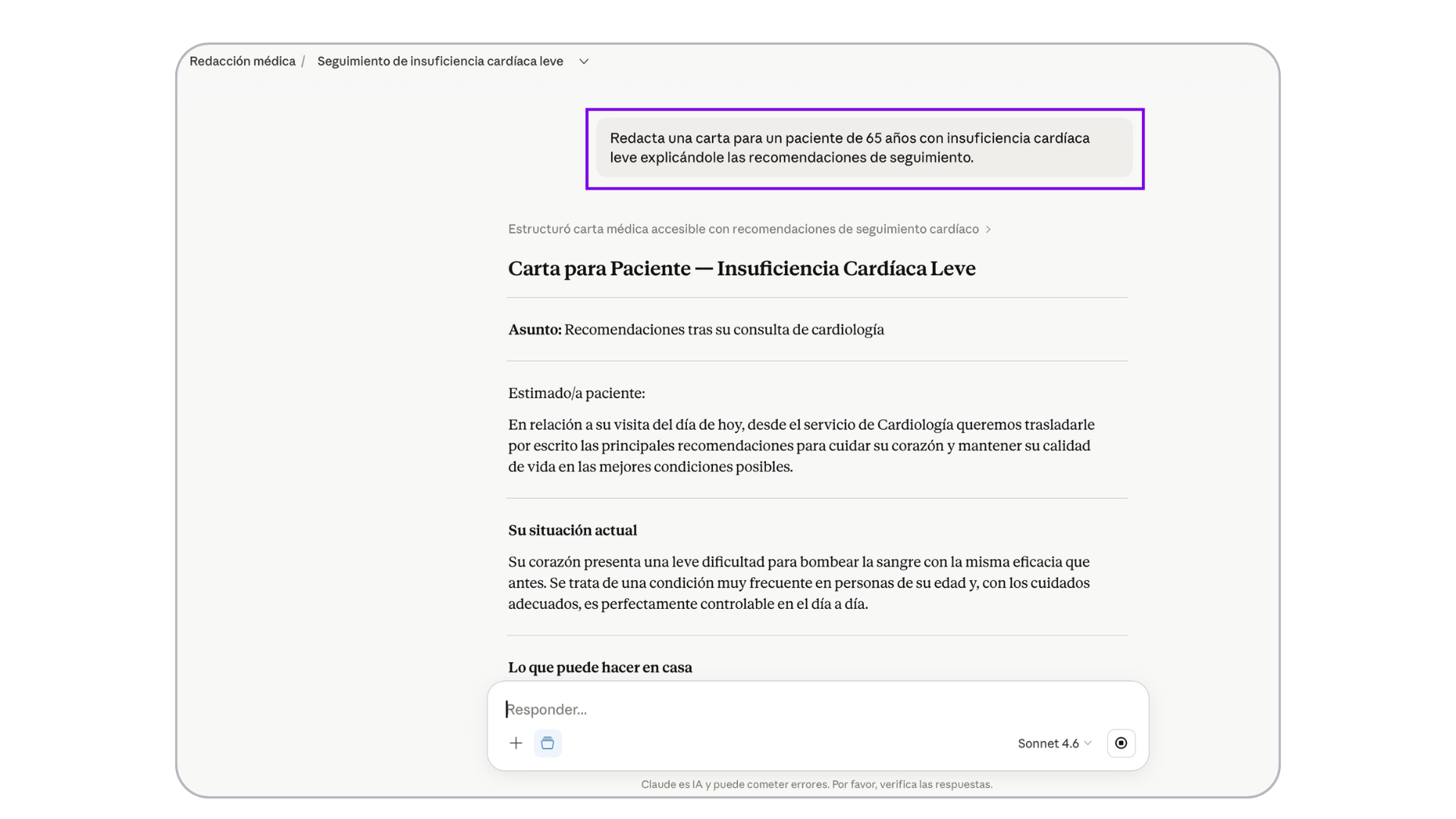Screen dimensions: 1456x819
Task: Toggle the blue stacked-box project icon
Action: [x=548, y=743]
